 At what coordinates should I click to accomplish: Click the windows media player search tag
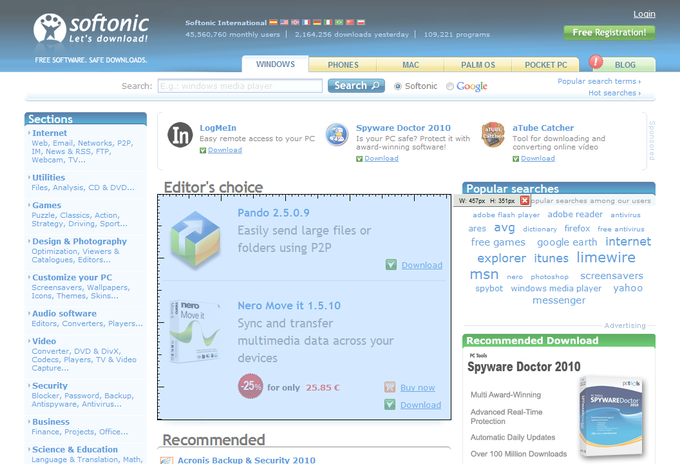pos(556,288)
